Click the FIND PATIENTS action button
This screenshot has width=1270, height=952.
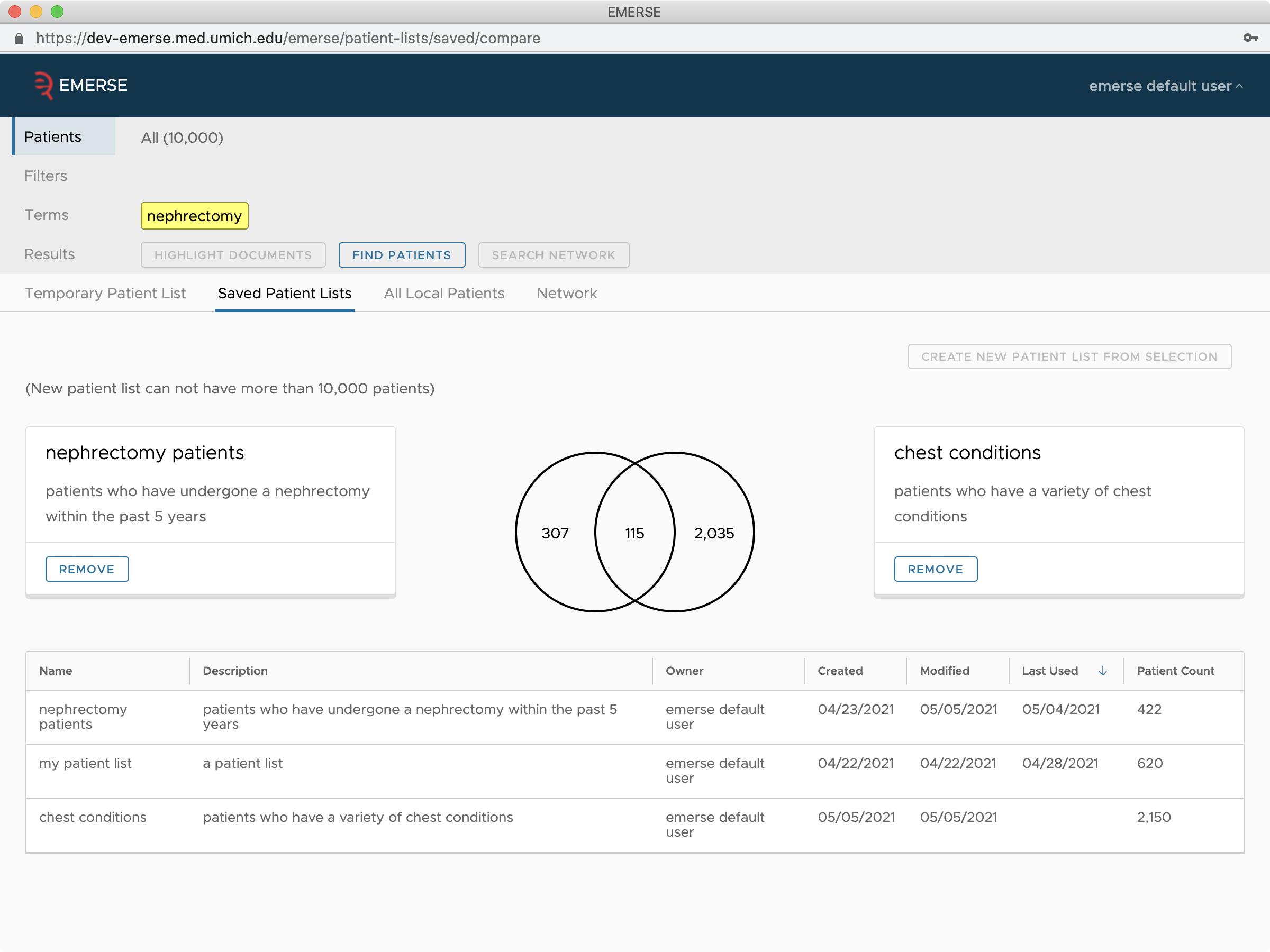[401, 255]
